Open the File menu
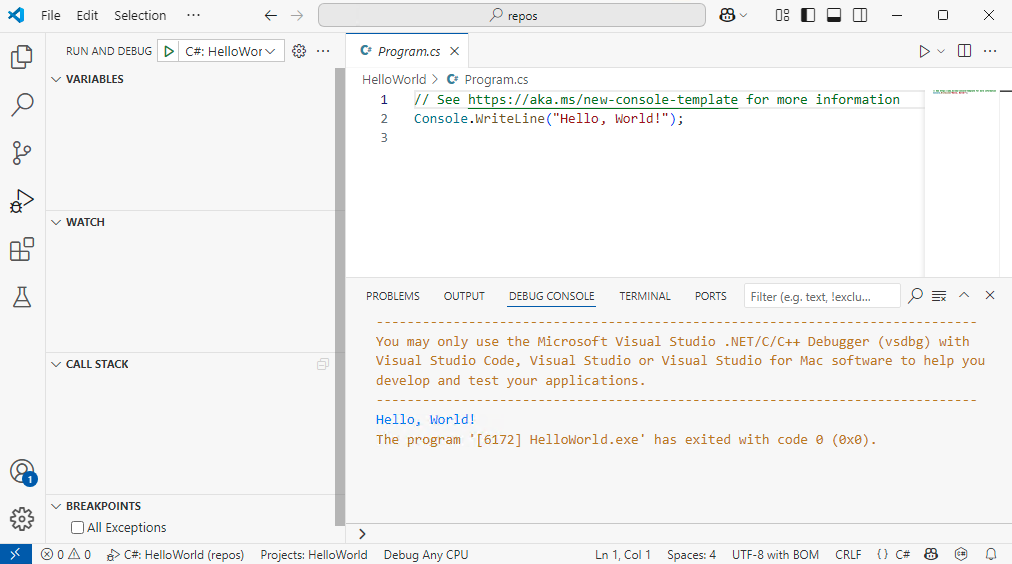Viewport: 1012px width, 564px height. point(50,15)
